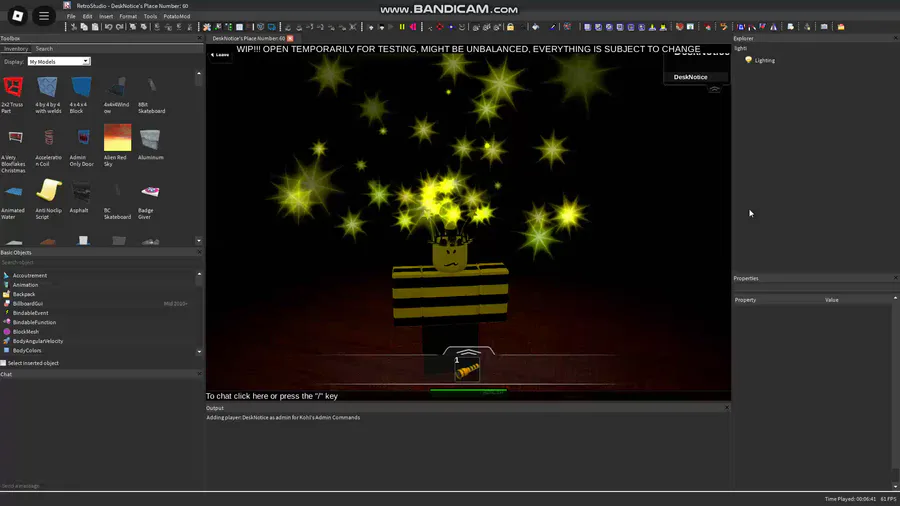Viewport: 900px width, 506px height.
Task: Click the yellow Pause playback icon
Action: pyautogui.click(x=402, y=27)
